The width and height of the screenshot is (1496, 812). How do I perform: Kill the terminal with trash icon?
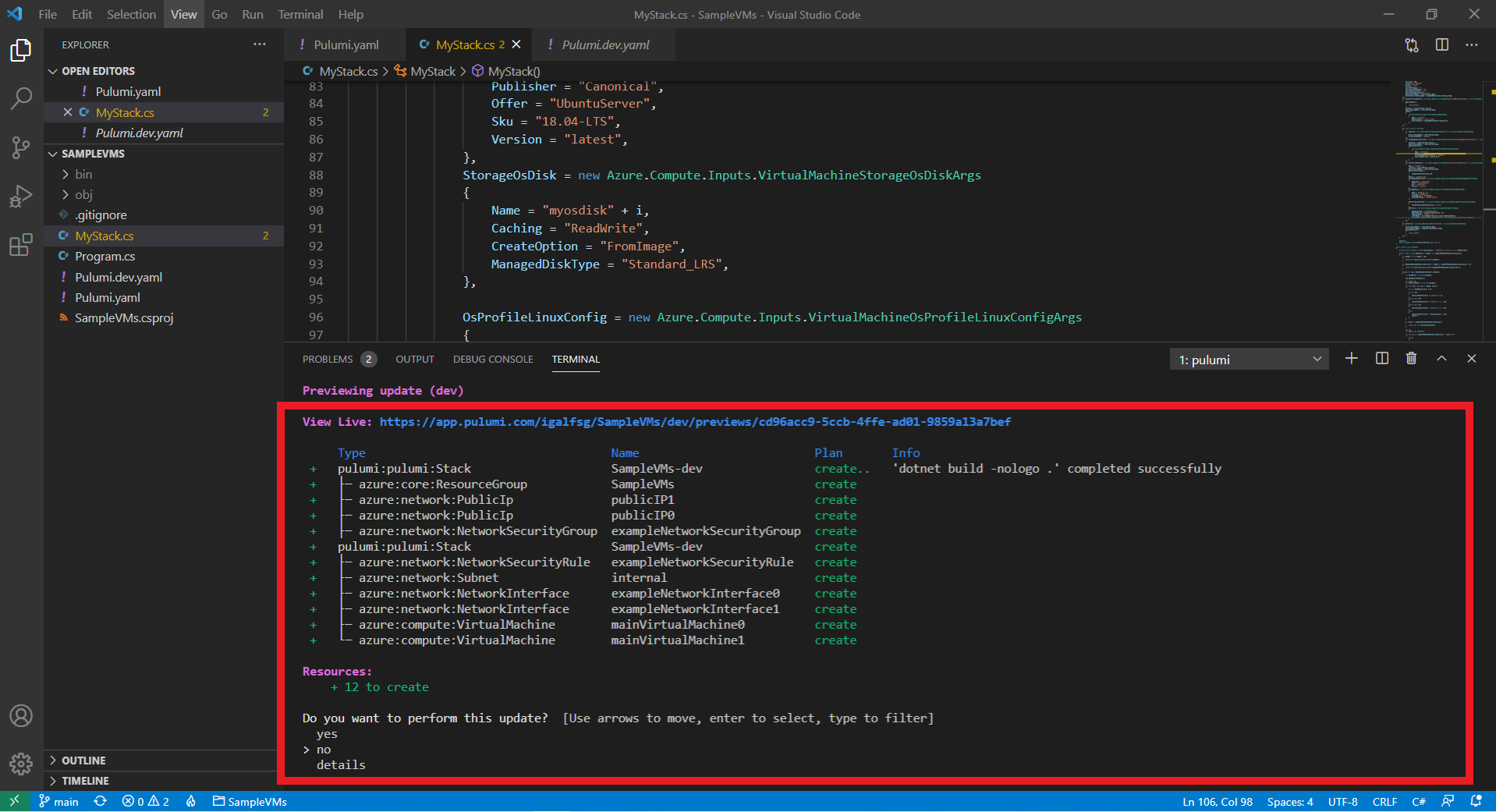[1411, 359]
